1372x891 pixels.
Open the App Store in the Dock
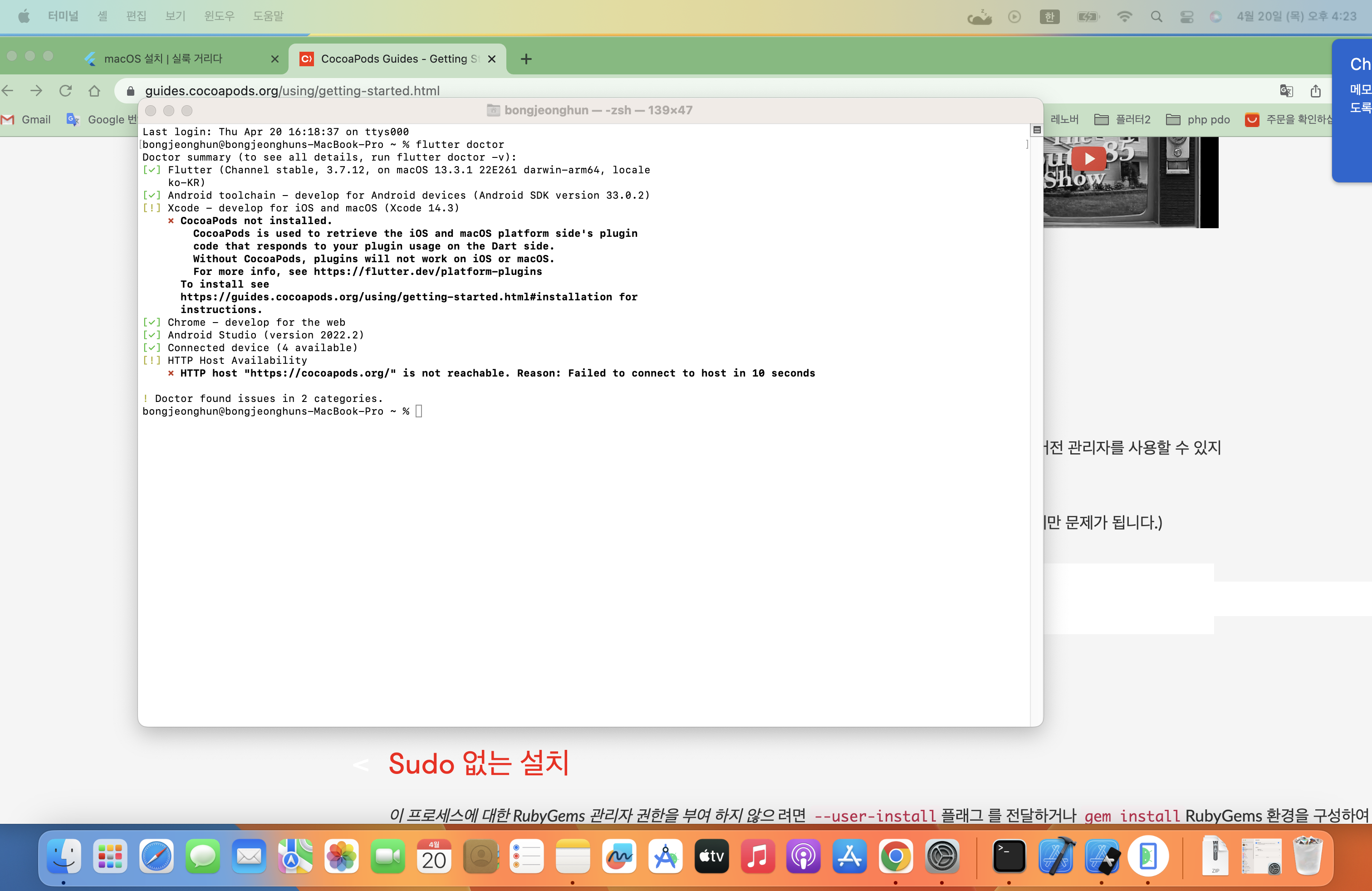click(x=850, y=857)
